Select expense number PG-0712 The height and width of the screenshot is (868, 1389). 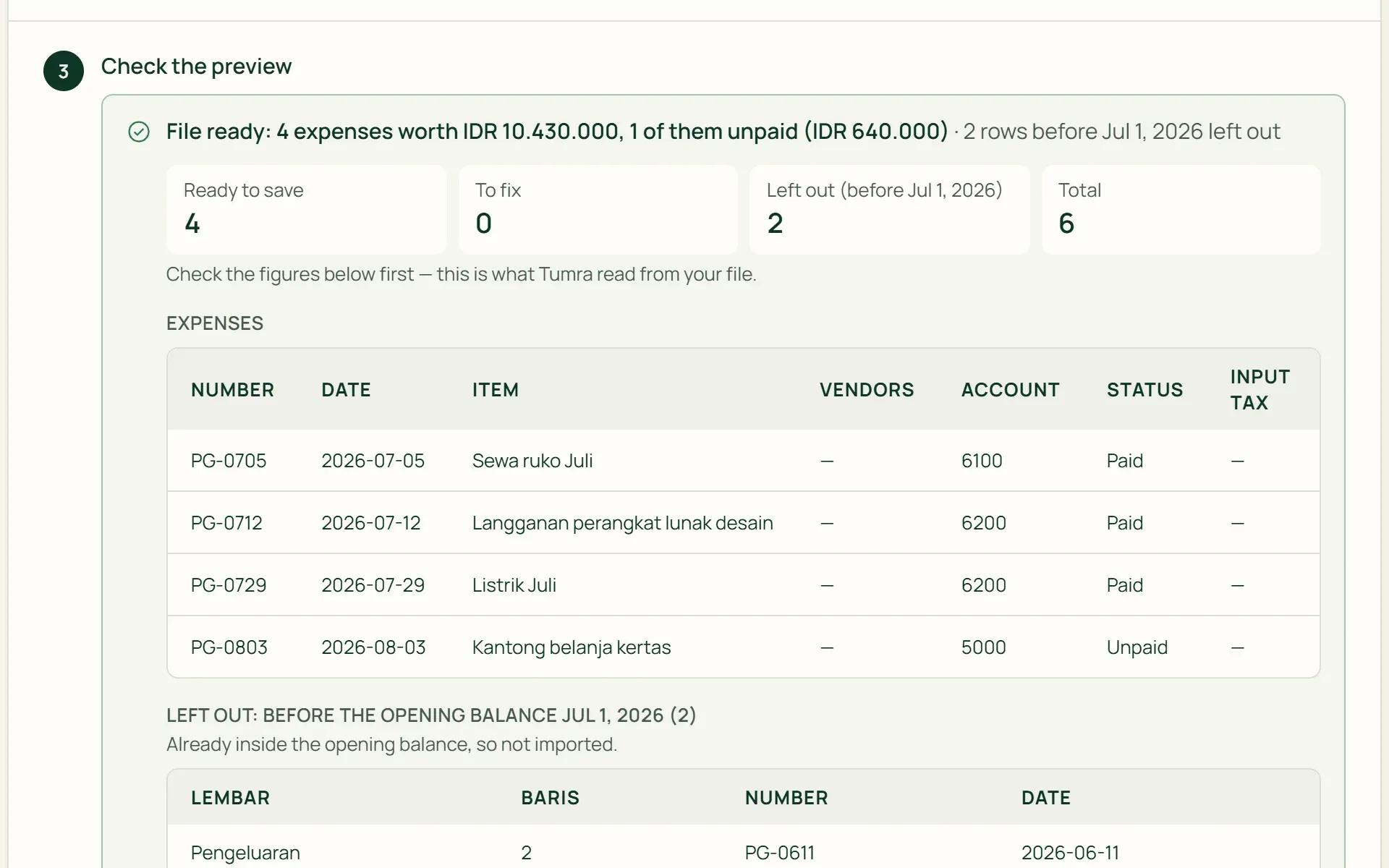pos(226,523)
